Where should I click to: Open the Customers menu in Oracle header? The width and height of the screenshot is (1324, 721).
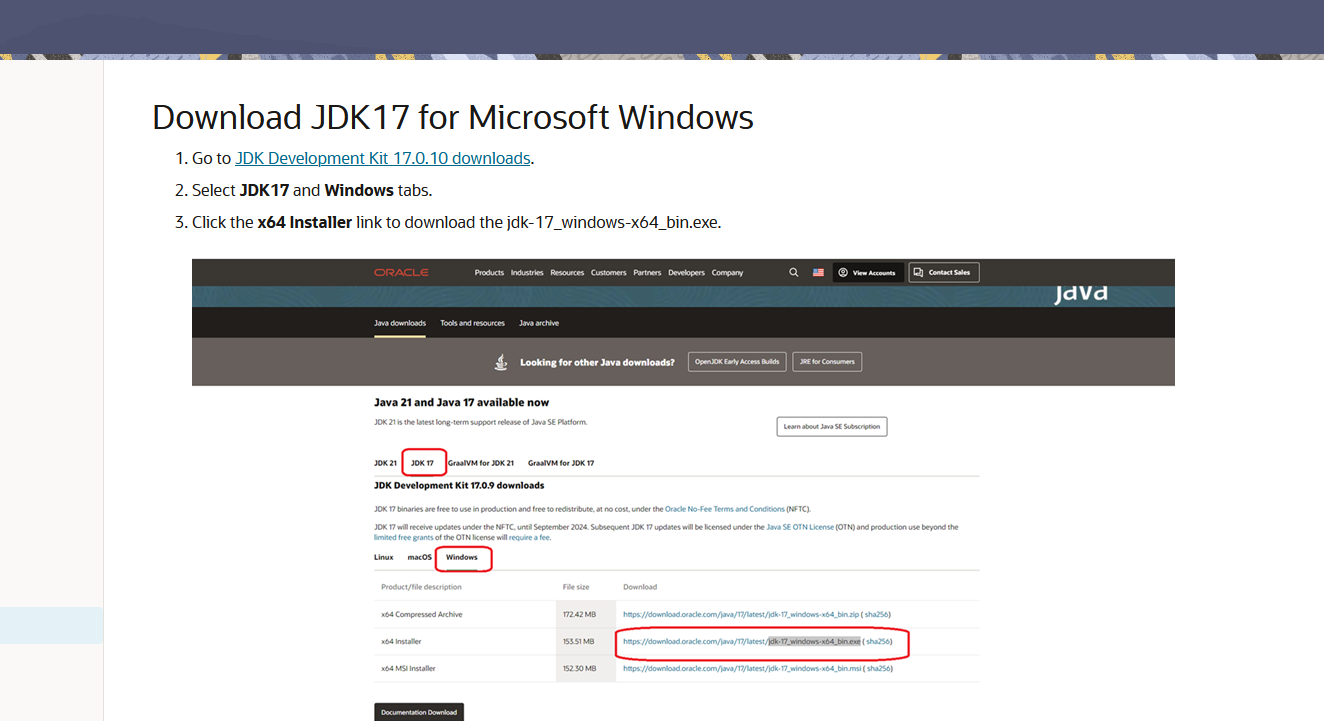[x=608, y=272]
